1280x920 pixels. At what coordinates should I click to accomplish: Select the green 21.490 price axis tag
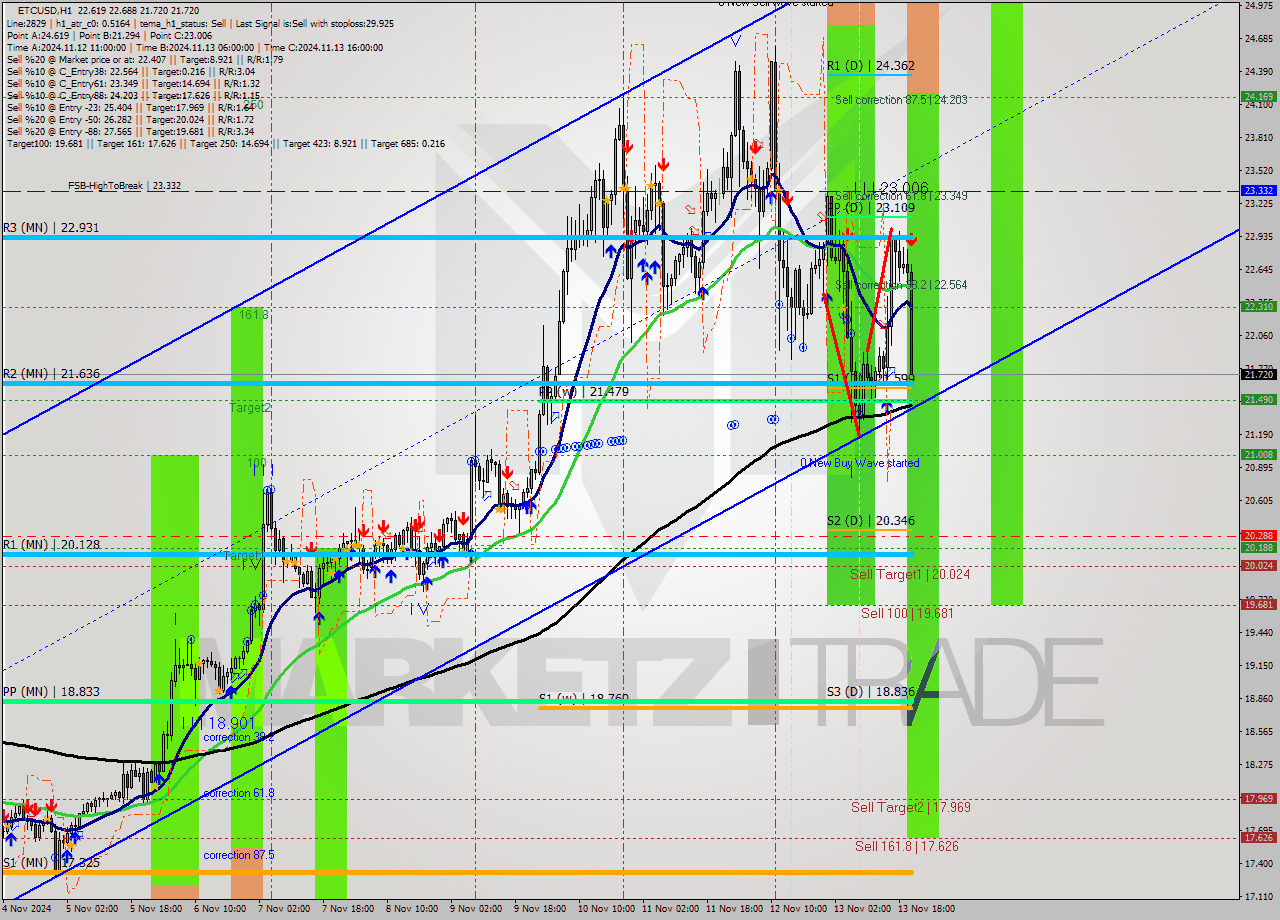point(1258,400)
